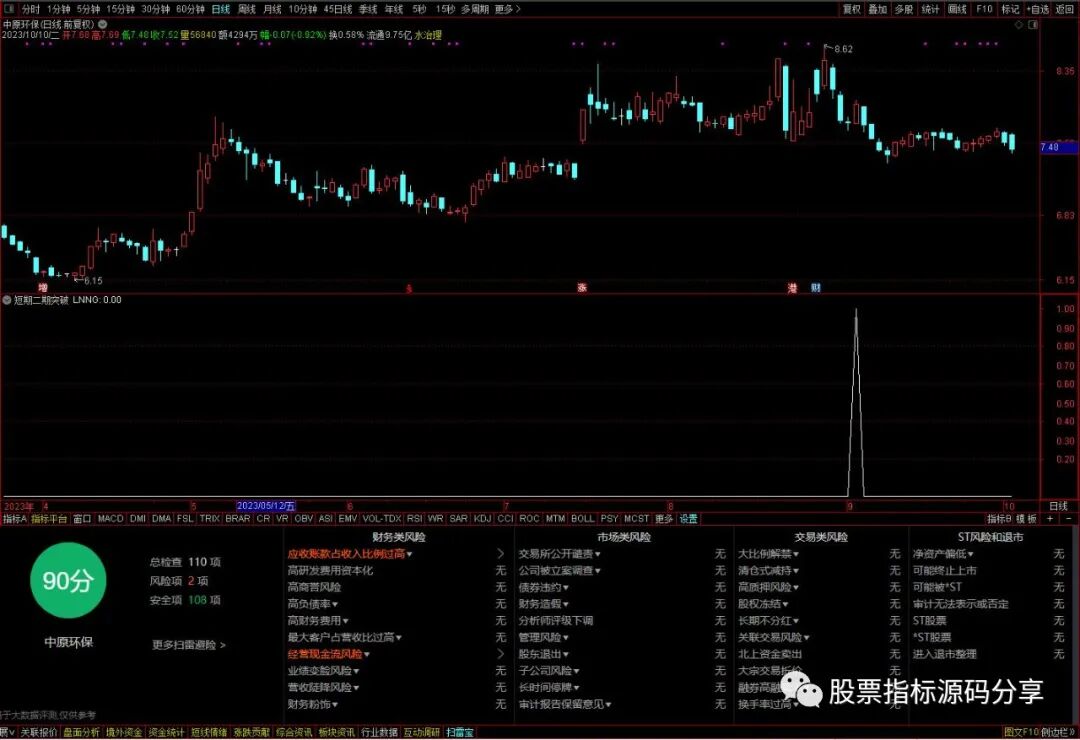Switch to 30分钟 chart period
The width and height of the screenshot is (1080, 740).
click(x=155, y=9)
